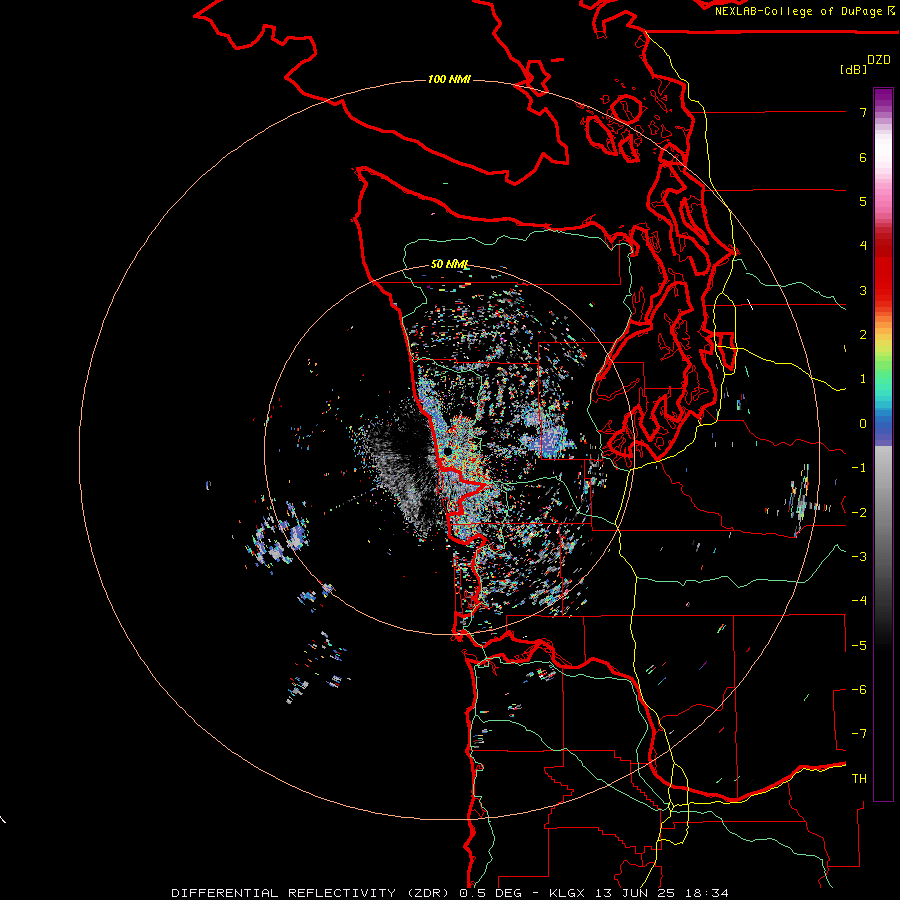Click the '5' tick label on the scale
900x900 pixels.
(863, 201)
